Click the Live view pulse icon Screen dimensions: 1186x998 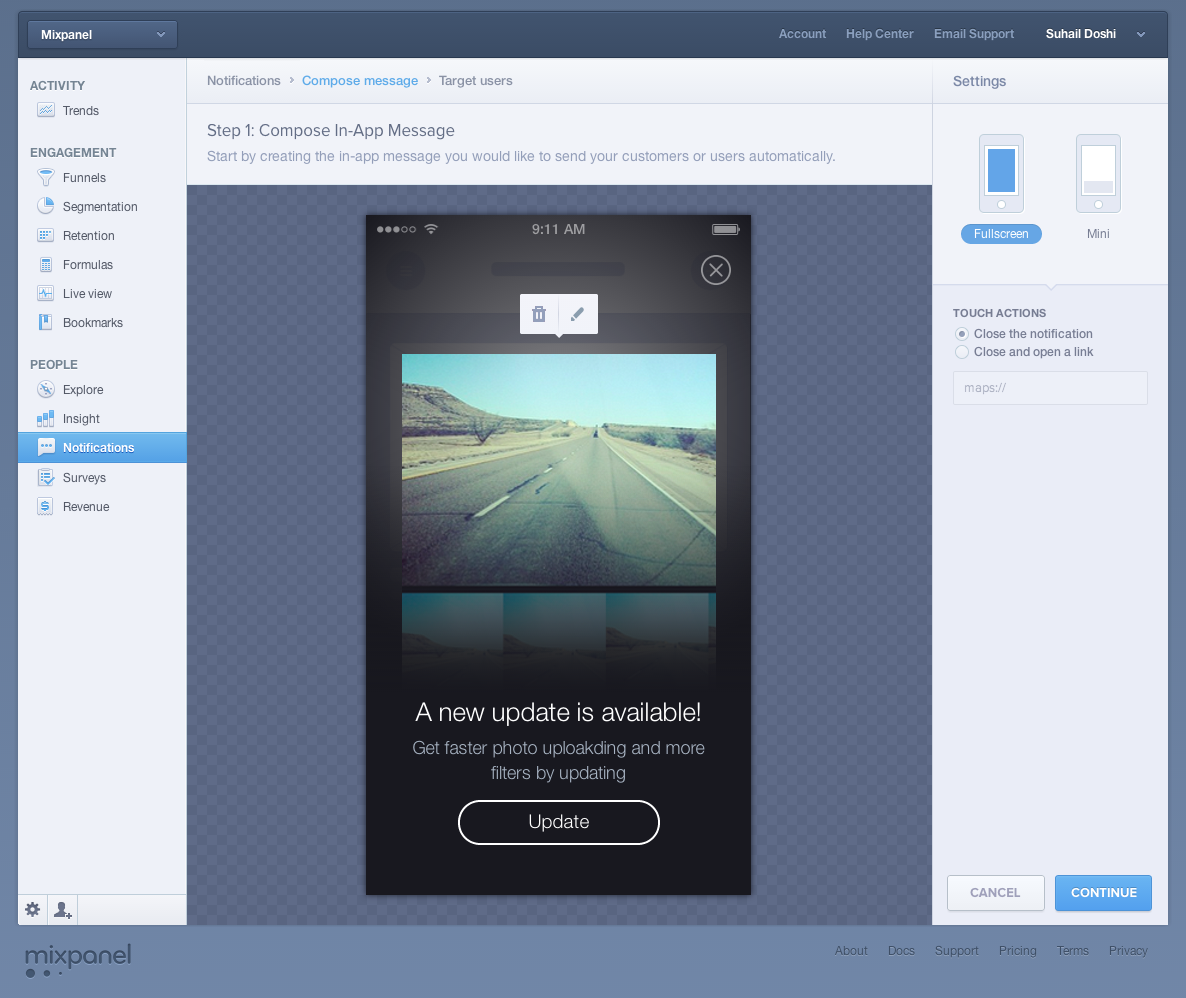[x=46, y=293]
